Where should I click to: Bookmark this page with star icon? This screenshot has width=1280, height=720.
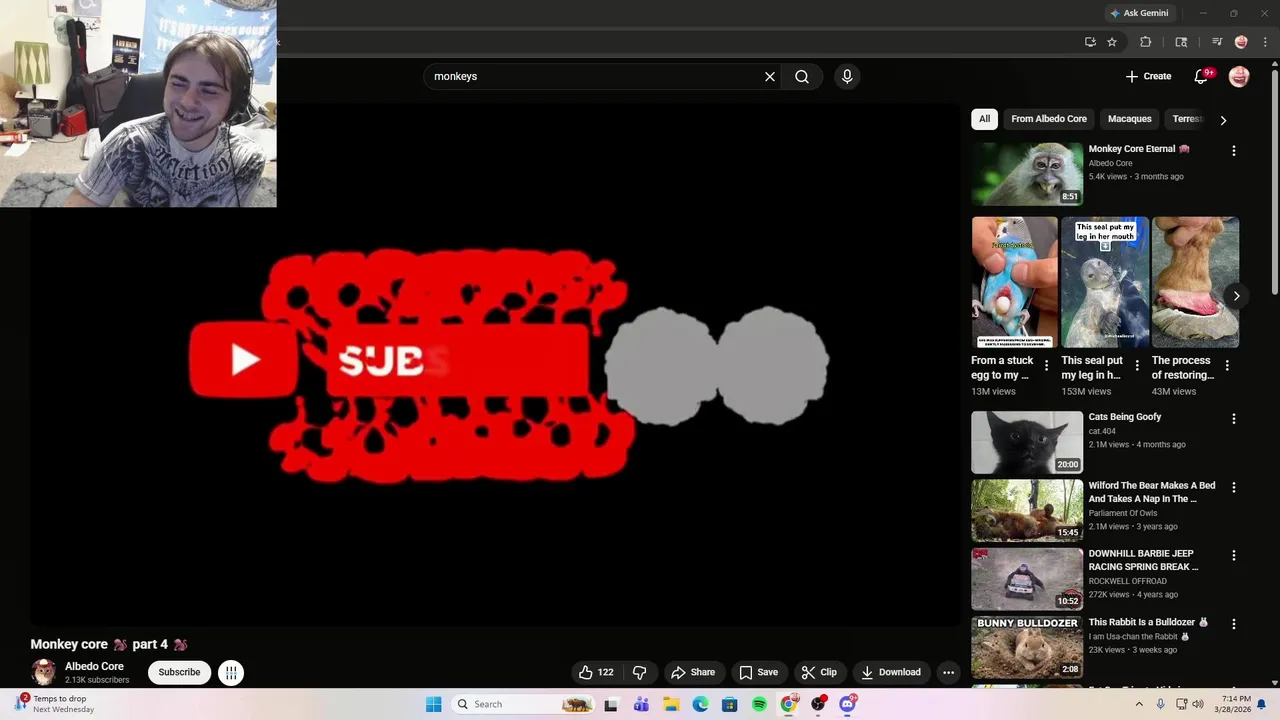(x=1112, y=42)
